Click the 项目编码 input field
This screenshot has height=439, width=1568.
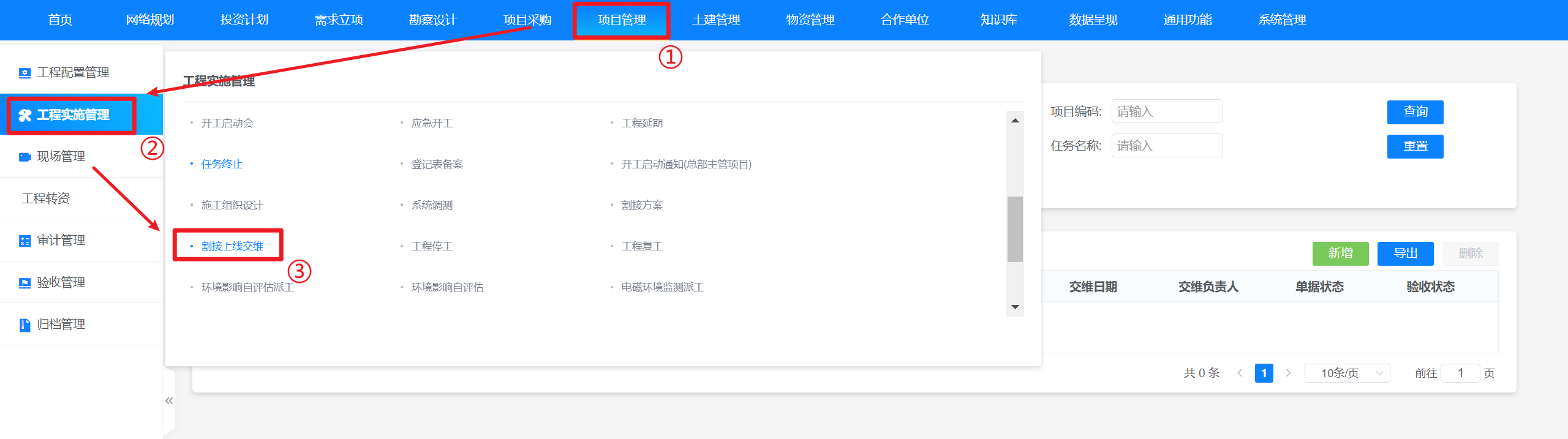pos(1167,111)
